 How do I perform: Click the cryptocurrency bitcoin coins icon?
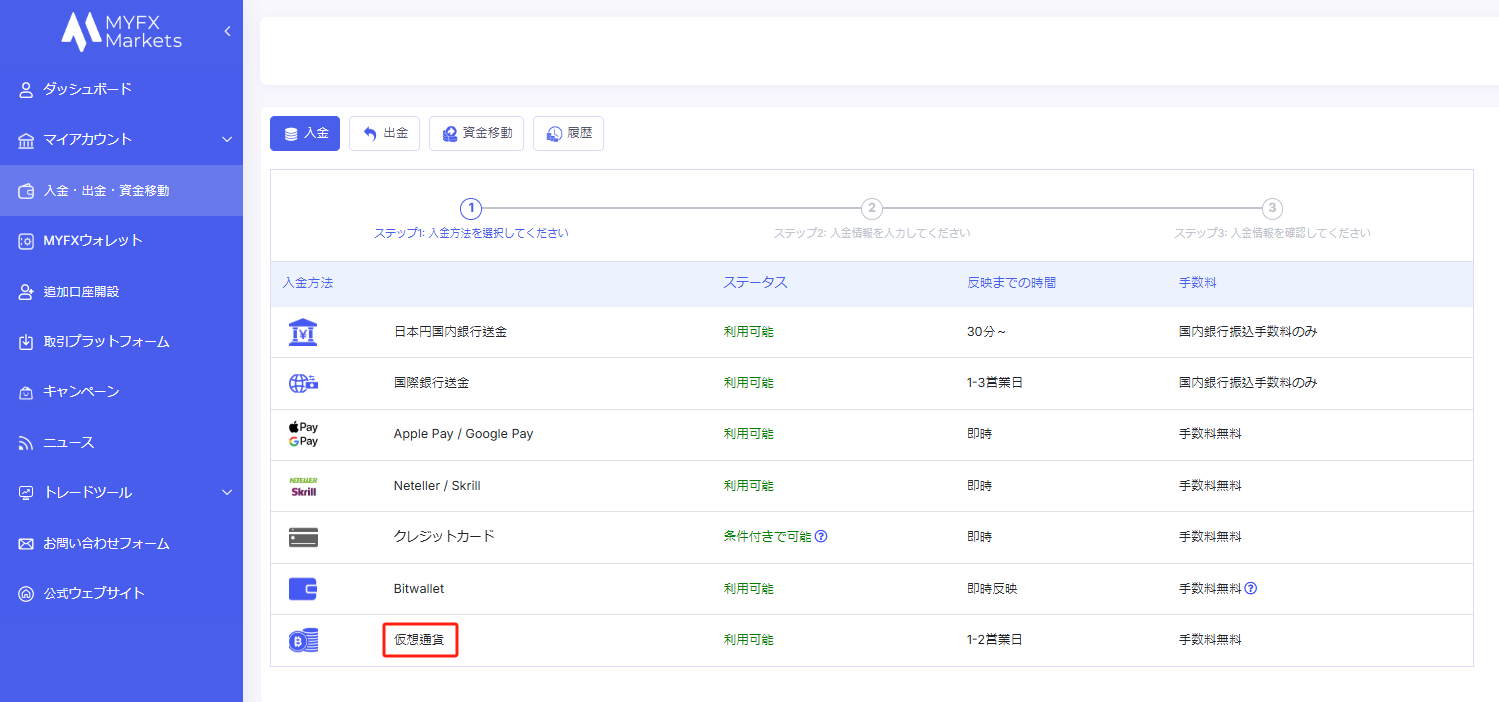coord(303,640)
